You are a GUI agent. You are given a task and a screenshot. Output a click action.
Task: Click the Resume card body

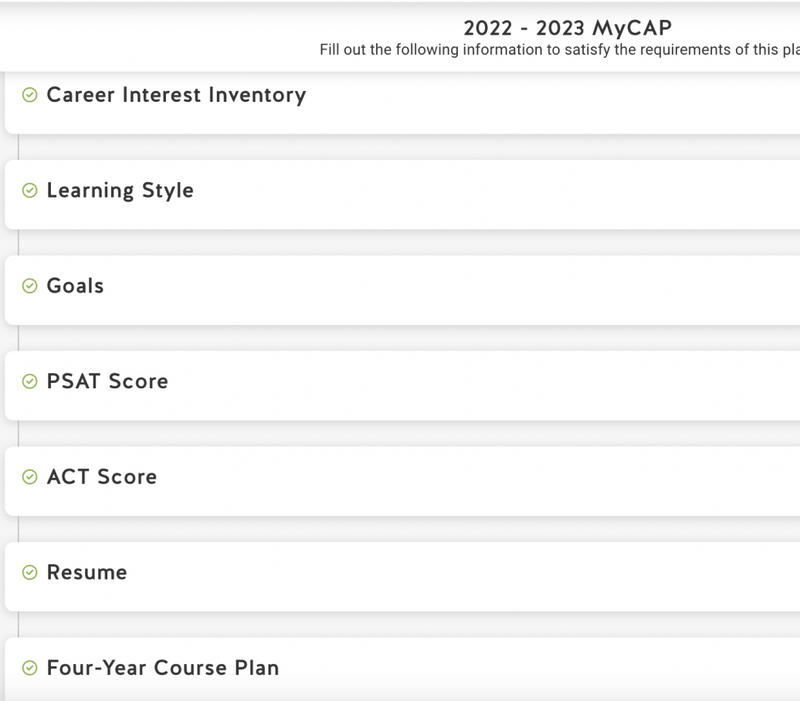400,572
